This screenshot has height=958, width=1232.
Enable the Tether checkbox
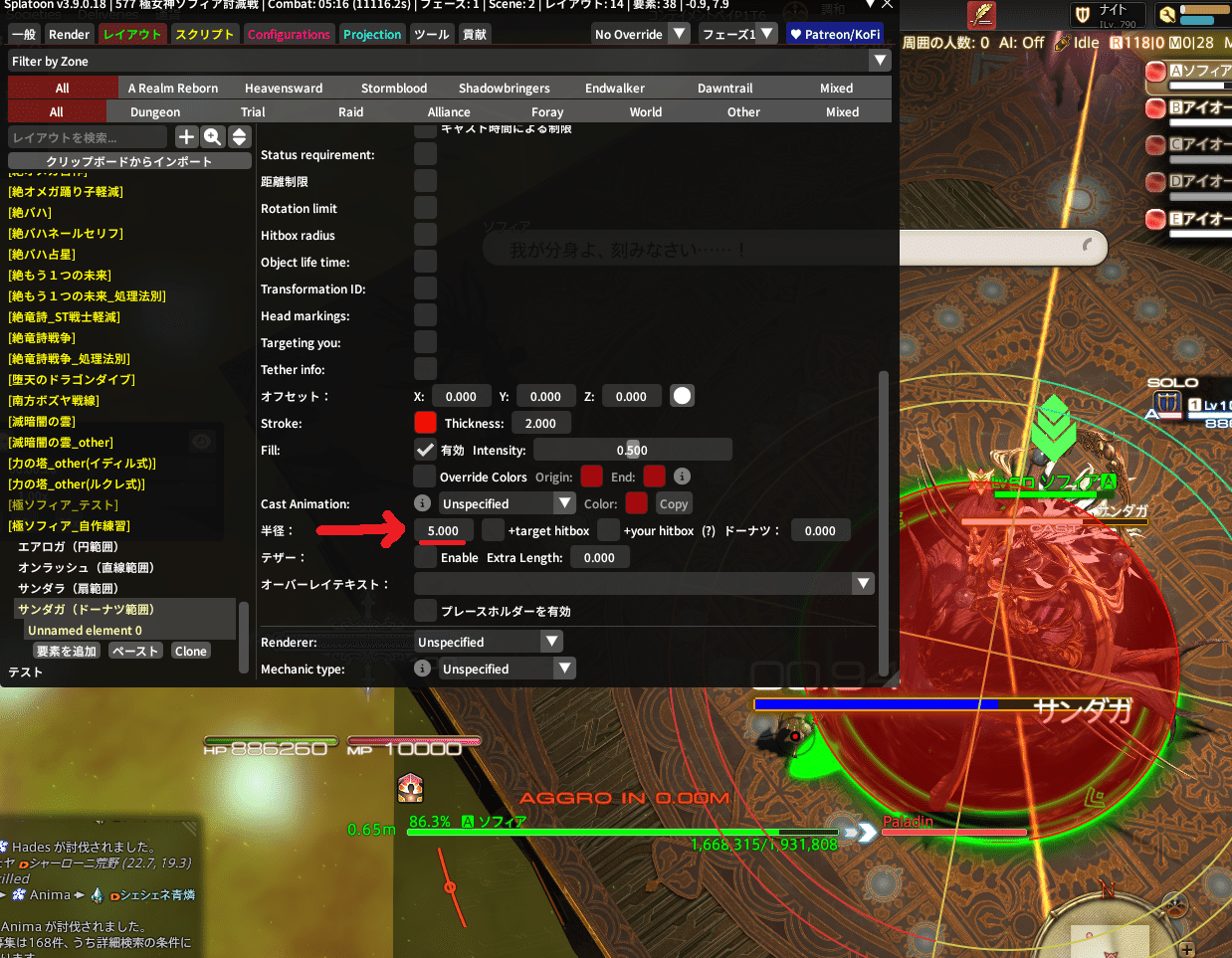point(425,557)
